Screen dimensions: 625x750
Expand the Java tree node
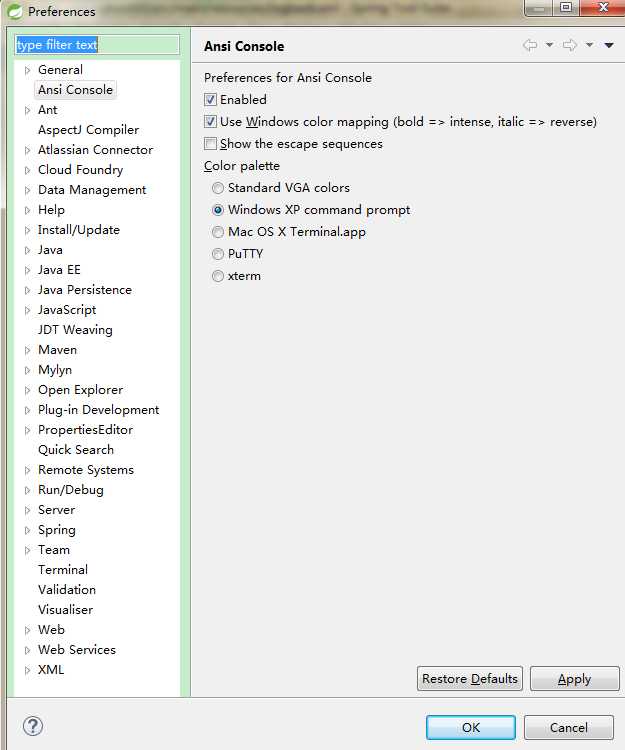coord(27,250)
